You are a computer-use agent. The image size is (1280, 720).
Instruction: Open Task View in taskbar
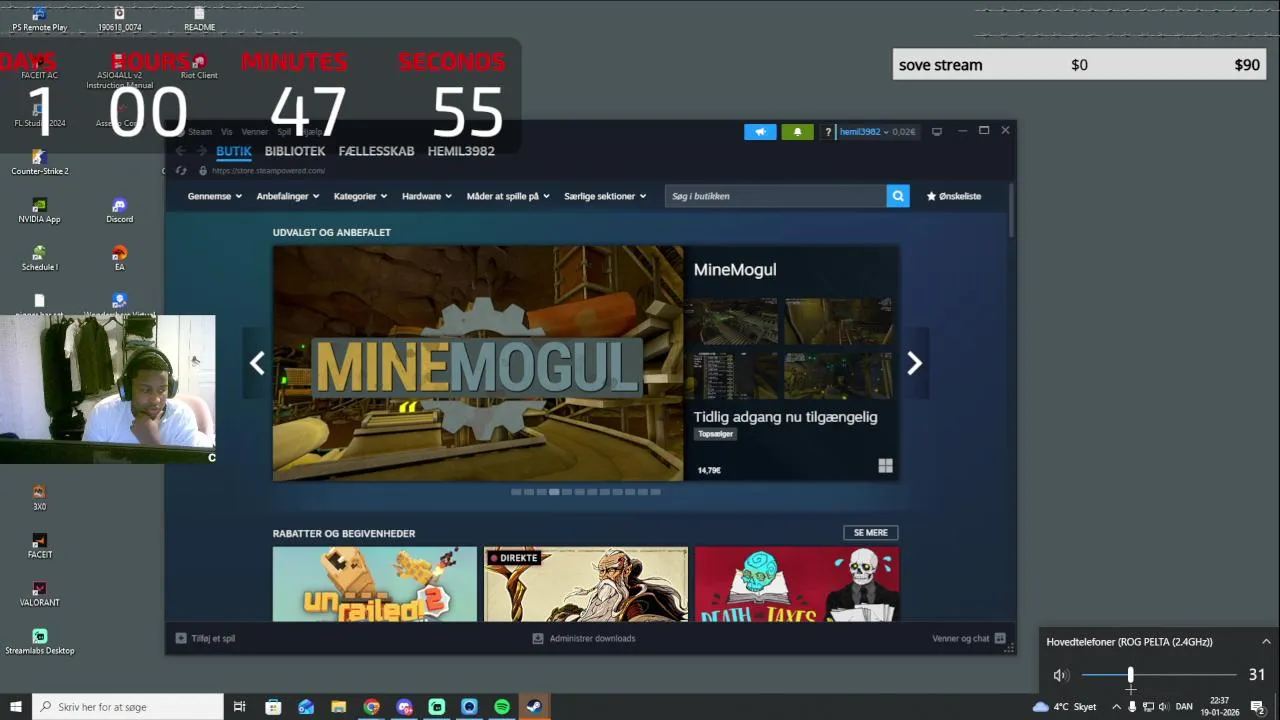[x=240, y=707]
